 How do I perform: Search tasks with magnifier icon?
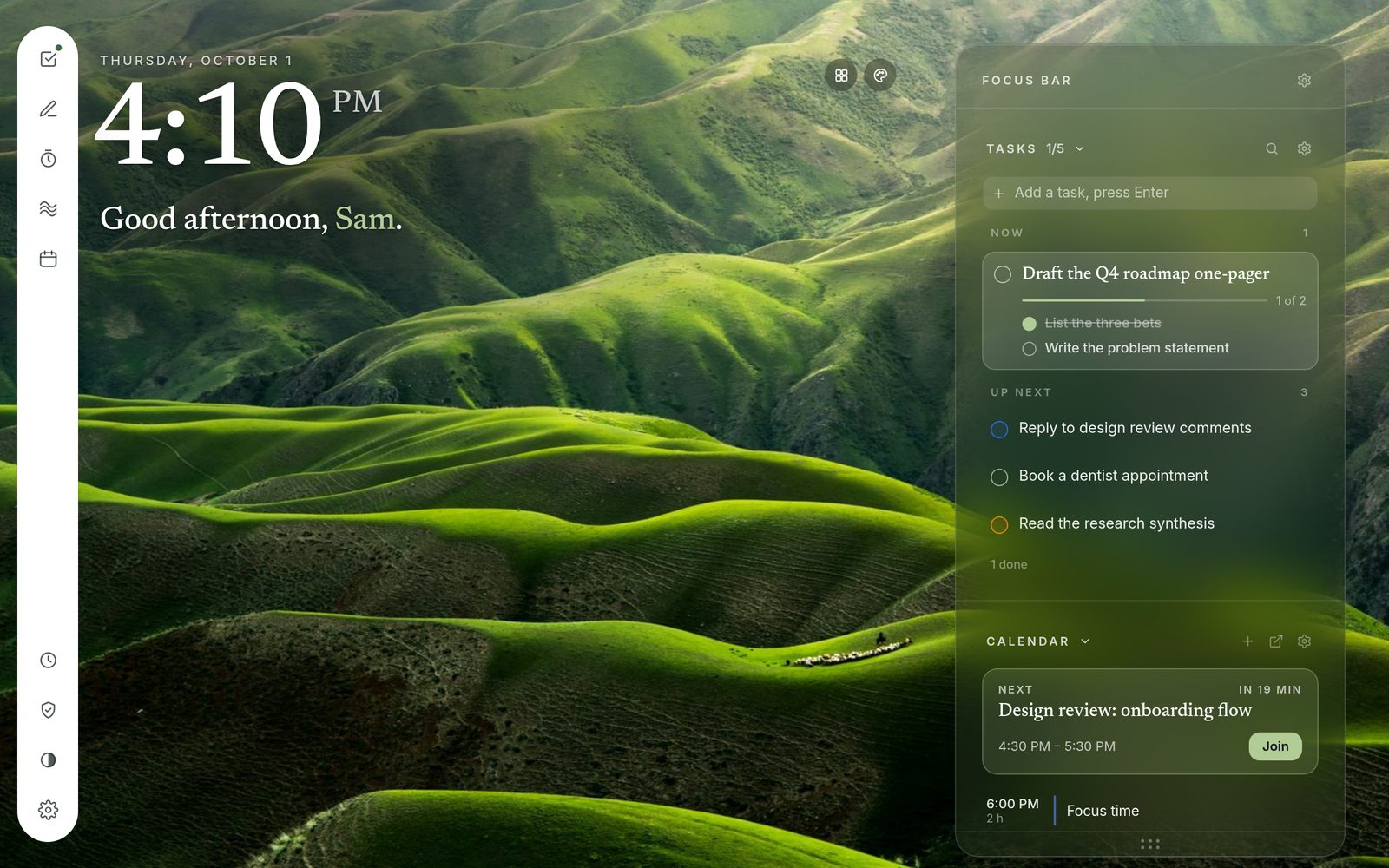pos(1272,149)
